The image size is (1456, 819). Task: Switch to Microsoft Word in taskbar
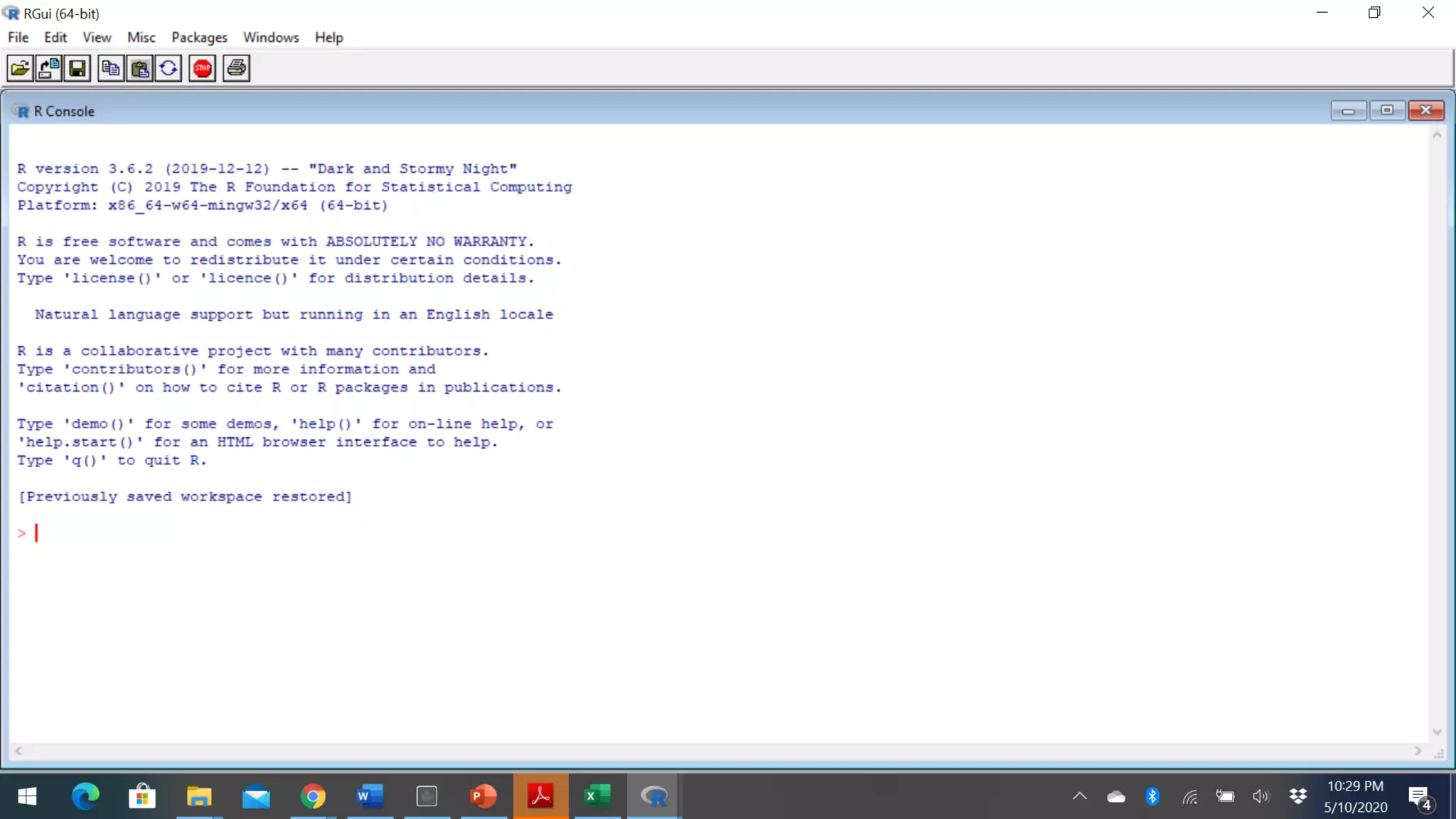370,796
